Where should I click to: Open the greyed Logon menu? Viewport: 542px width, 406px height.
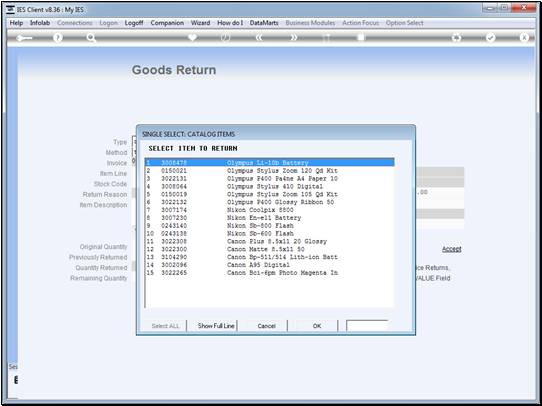click(x=109, y=23)
